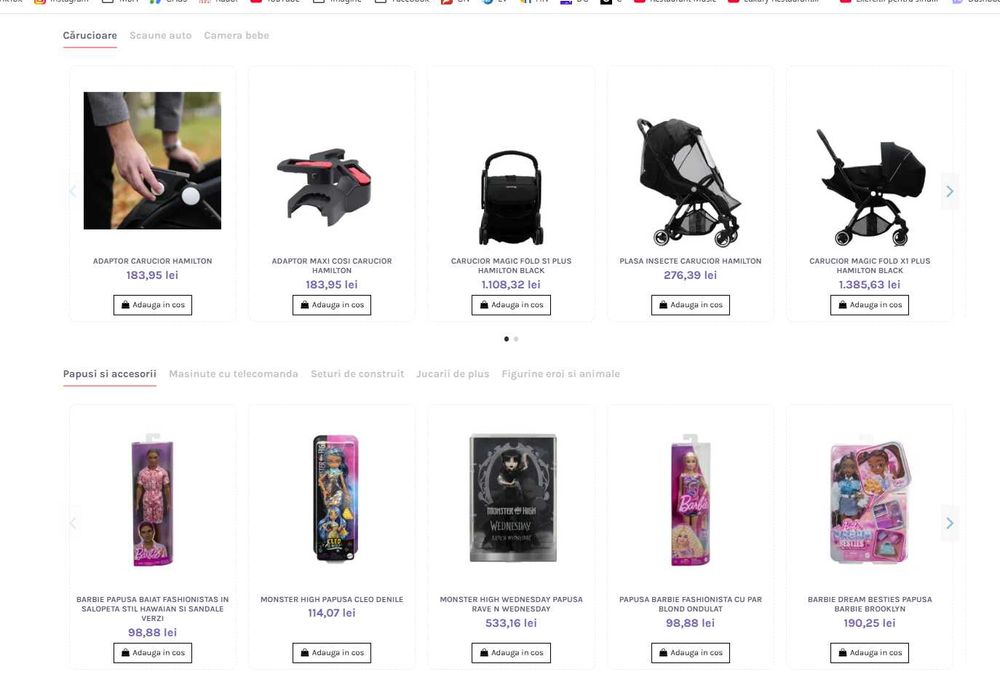Open Figurine eroi si animale tab
The height and width of the screenshot is (675, 1000).
[561, 374]
